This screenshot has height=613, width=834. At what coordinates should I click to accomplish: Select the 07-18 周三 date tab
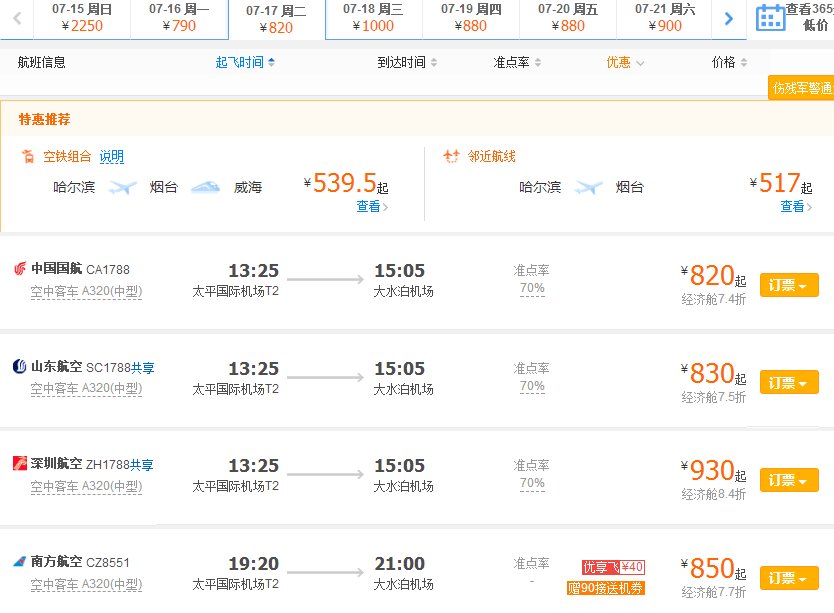373,18
